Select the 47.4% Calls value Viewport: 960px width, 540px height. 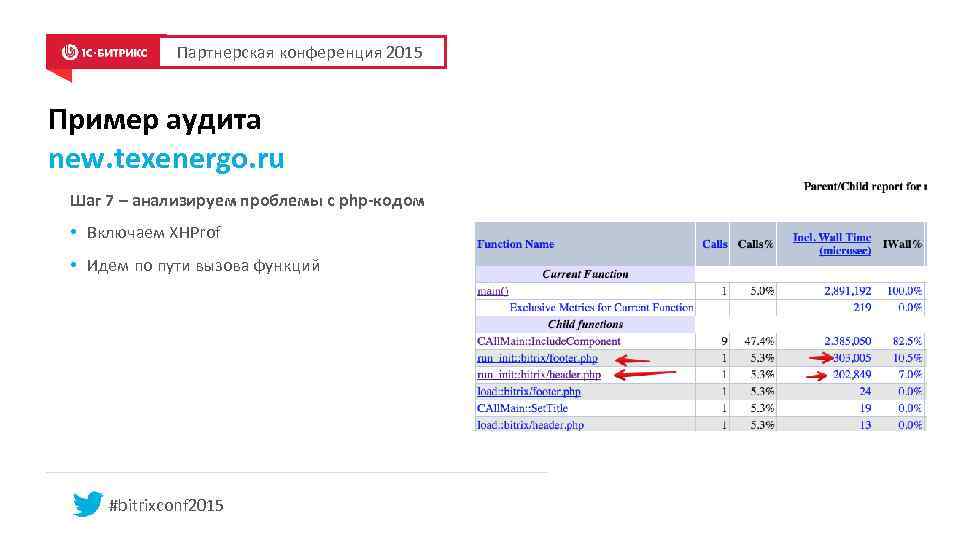tap(759, 341)
